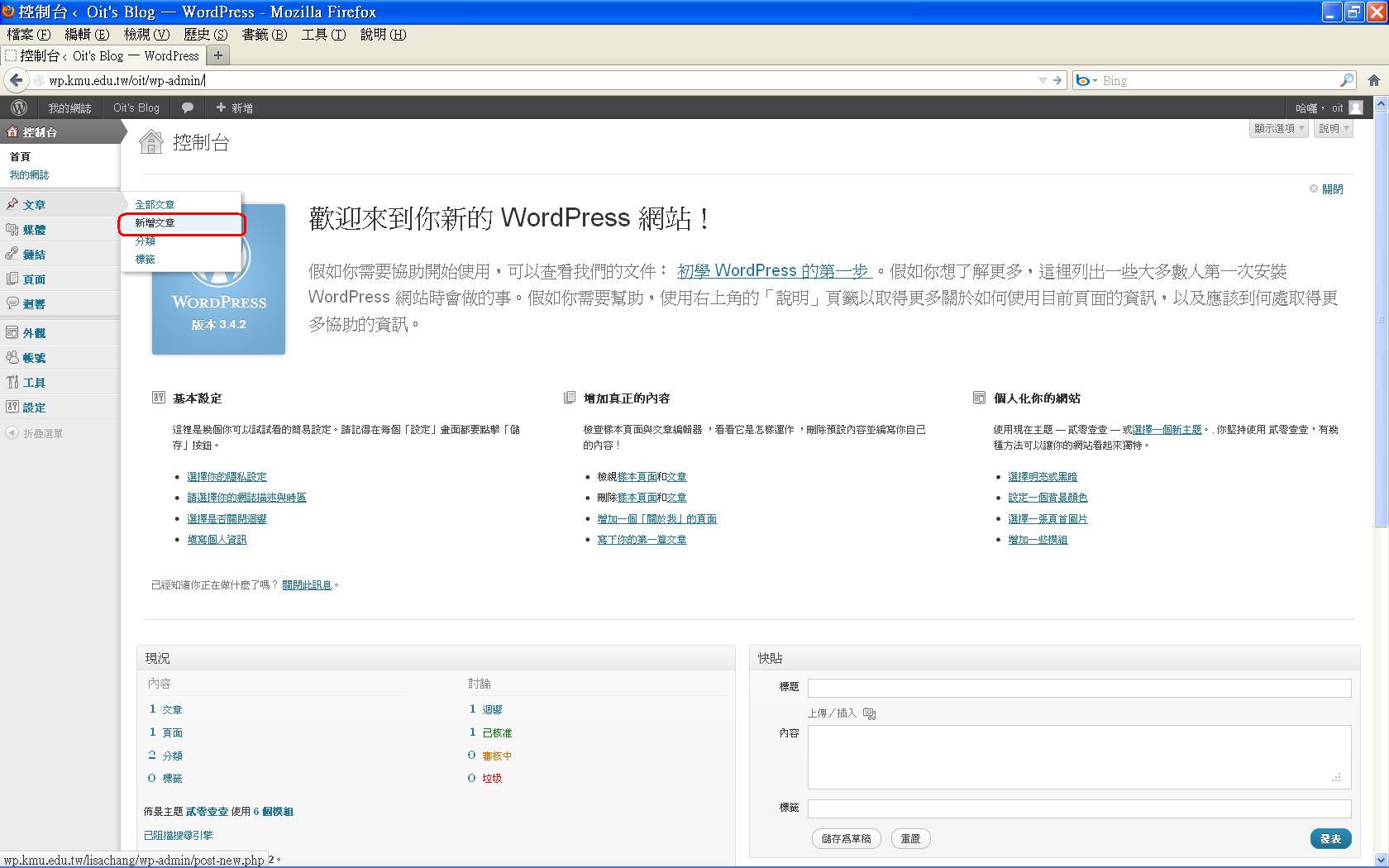Viewport: 1389px width, 868px height.
Task: Expand the 說明 help tab
Action: pos(1334,128)
